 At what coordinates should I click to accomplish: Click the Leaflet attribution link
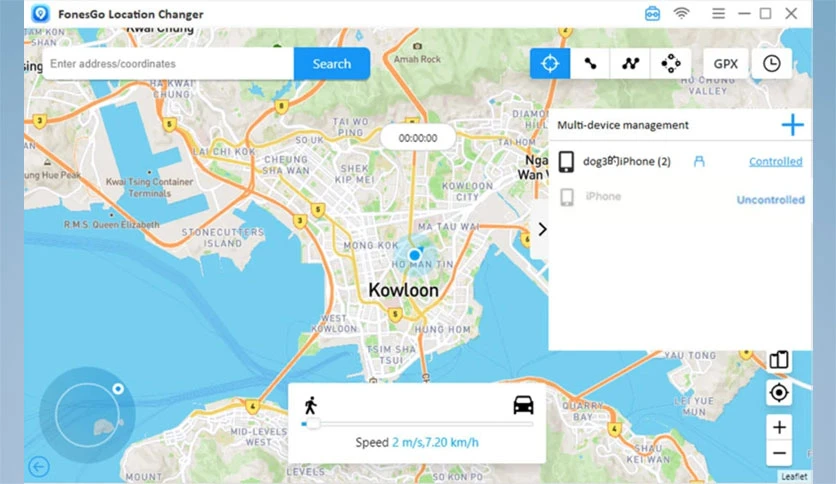794,476
